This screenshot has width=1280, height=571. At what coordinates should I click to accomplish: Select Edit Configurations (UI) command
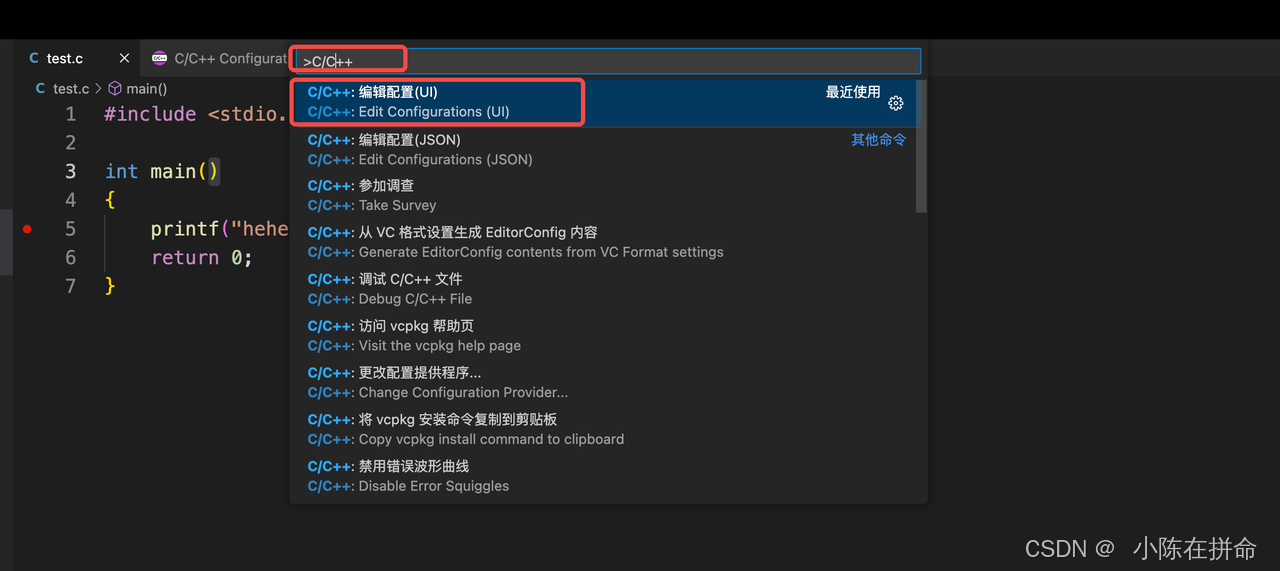pos(603,102)
